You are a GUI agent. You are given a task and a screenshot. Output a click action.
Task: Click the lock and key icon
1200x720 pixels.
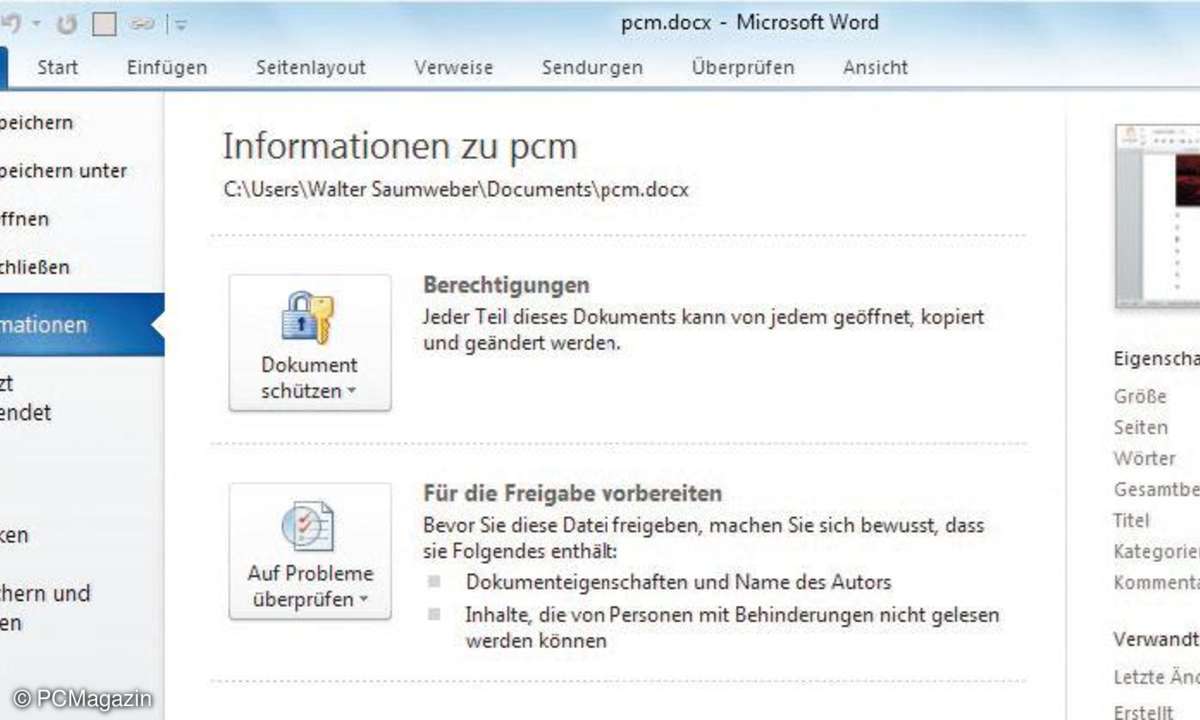pos(309,318)
